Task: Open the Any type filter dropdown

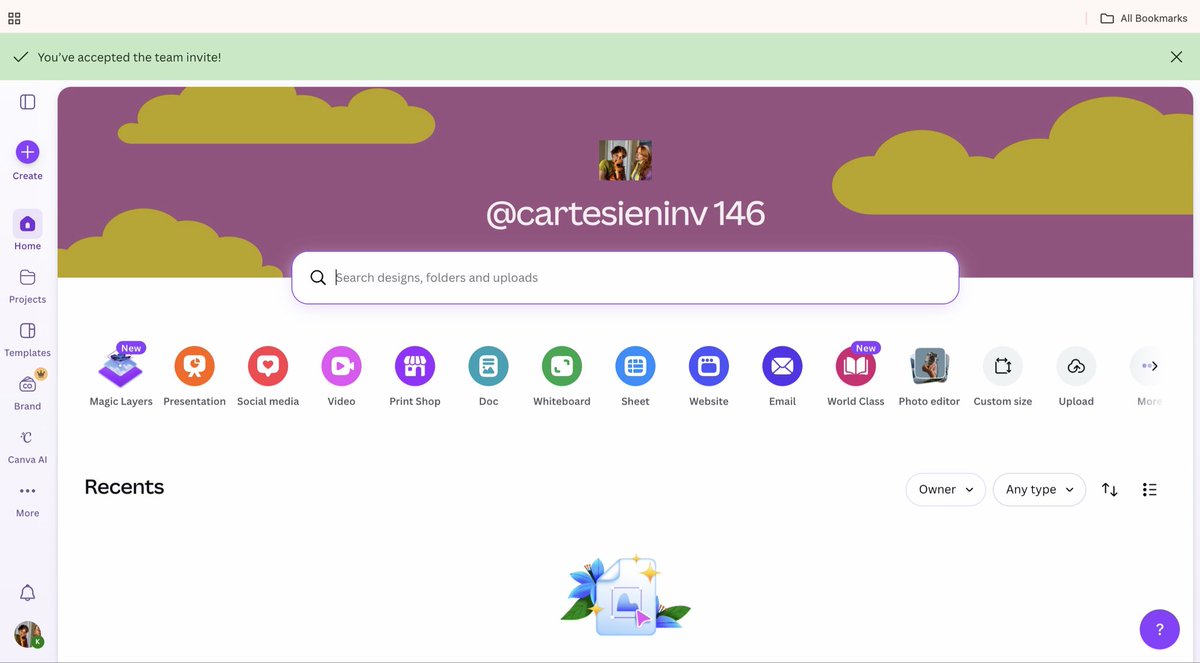Action: pyautogui.click(x=1039, y=489)
